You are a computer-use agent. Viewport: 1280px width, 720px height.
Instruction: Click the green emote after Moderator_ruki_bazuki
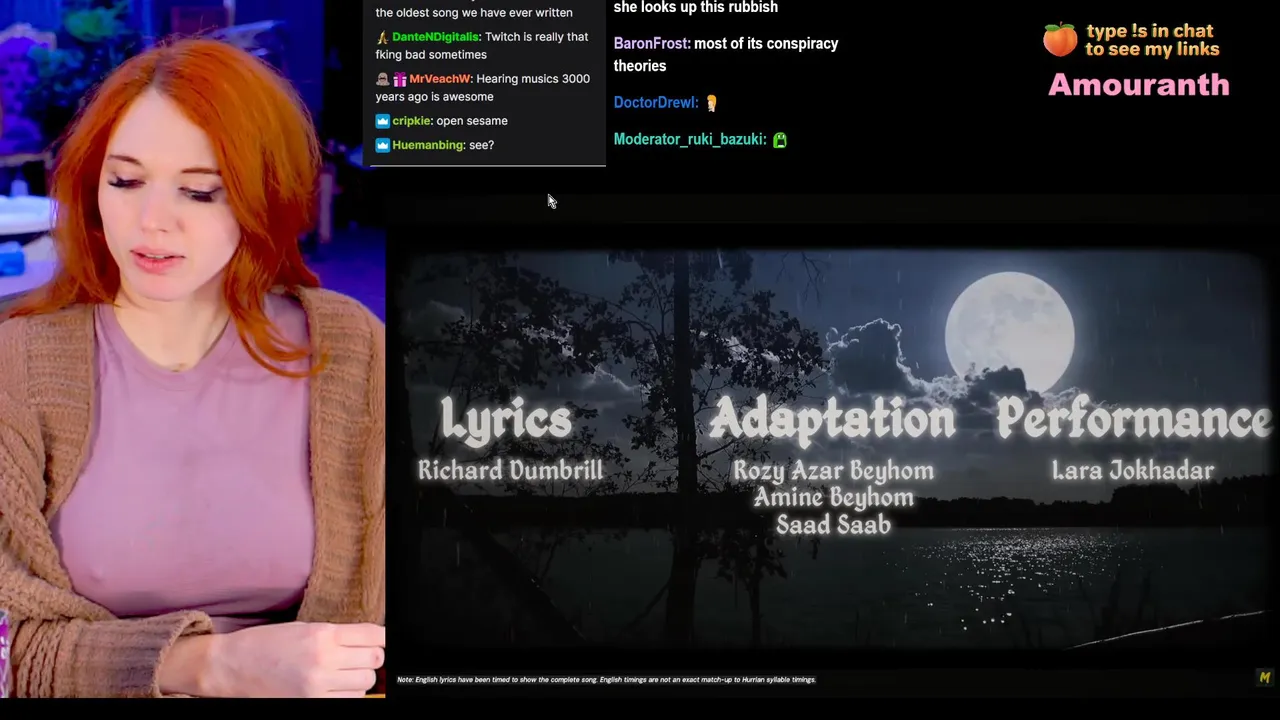pos(780,140)
